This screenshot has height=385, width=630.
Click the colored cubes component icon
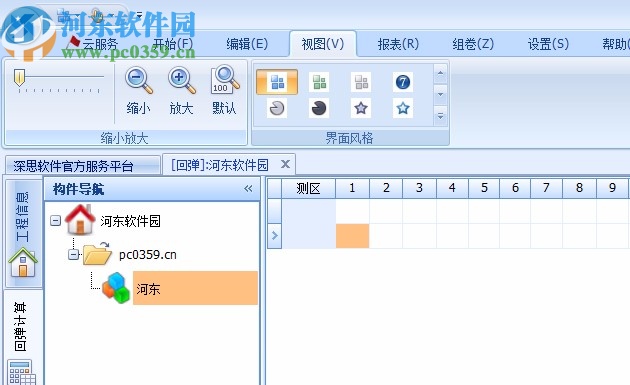tap(117, 288)
